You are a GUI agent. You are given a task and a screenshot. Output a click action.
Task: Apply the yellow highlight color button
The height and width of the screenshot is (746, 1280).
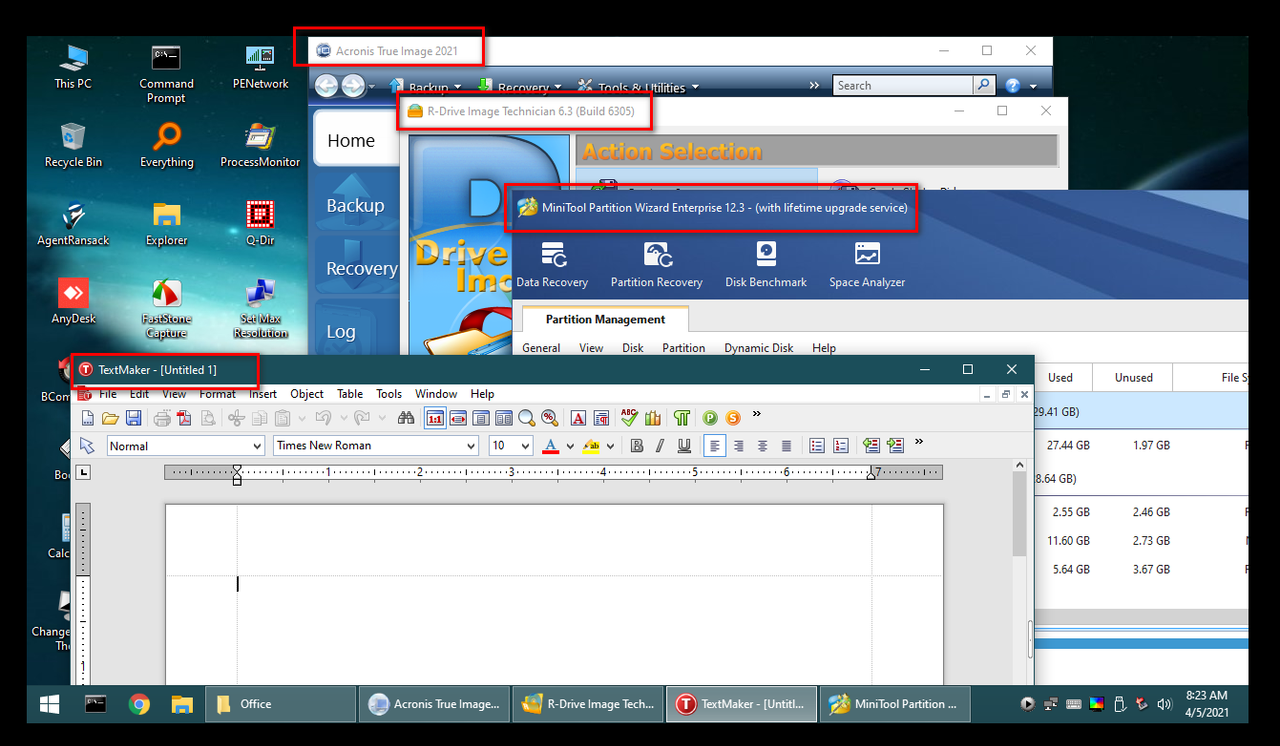591,446
